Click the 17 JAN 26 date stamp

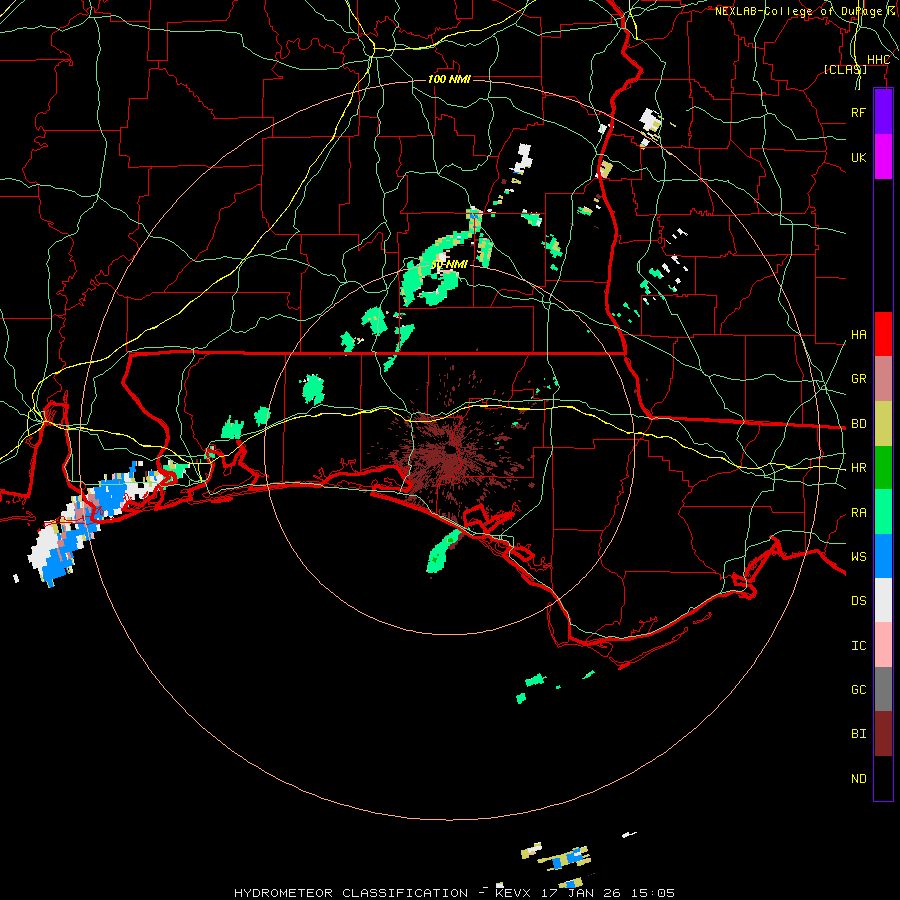tap(581, 893)
